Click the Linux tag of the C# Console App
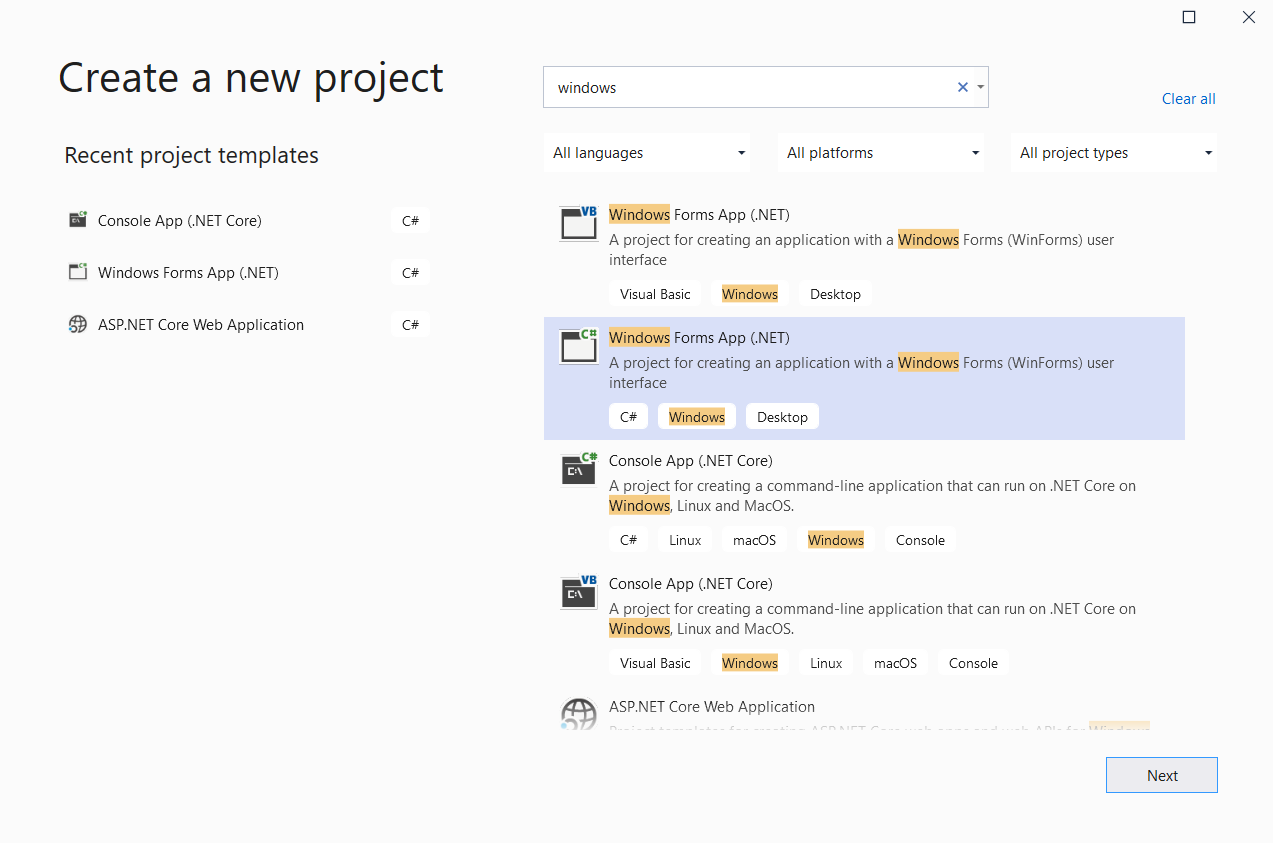 click(x=685, y=540)
